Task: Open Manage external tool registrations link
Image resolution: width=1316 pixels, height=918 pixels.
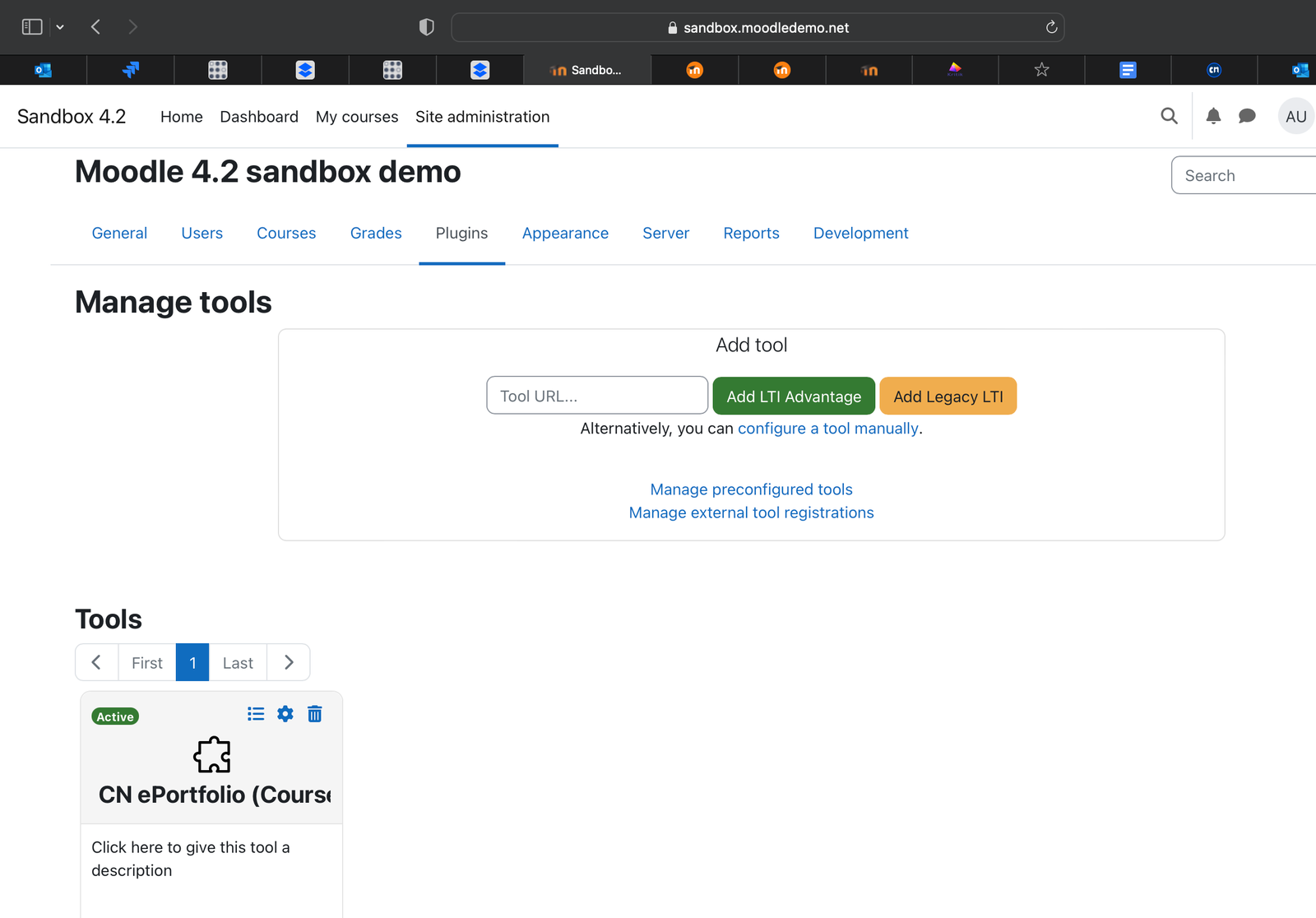Action: tap(751, 512)
